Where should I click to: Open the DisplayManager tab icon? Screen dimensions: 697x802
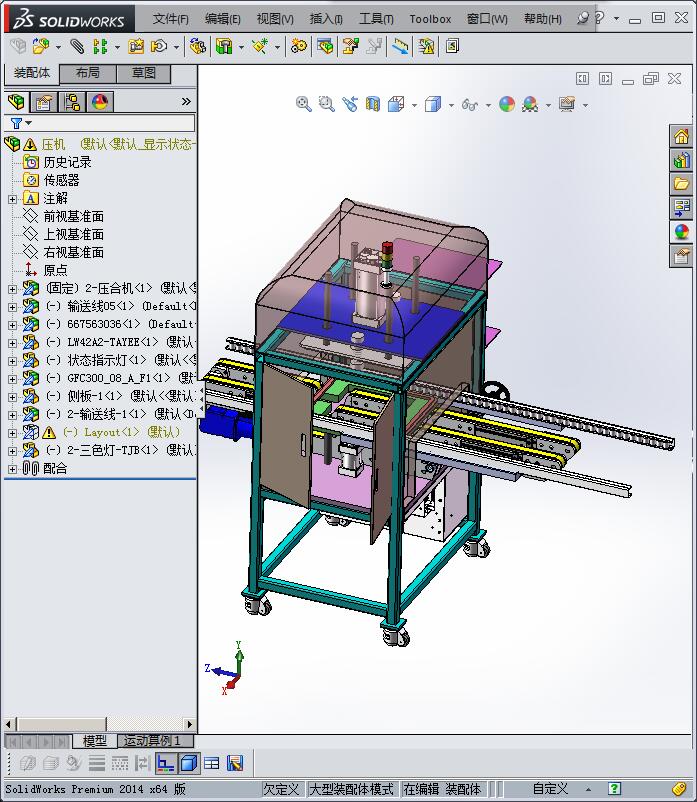[100, 102]
